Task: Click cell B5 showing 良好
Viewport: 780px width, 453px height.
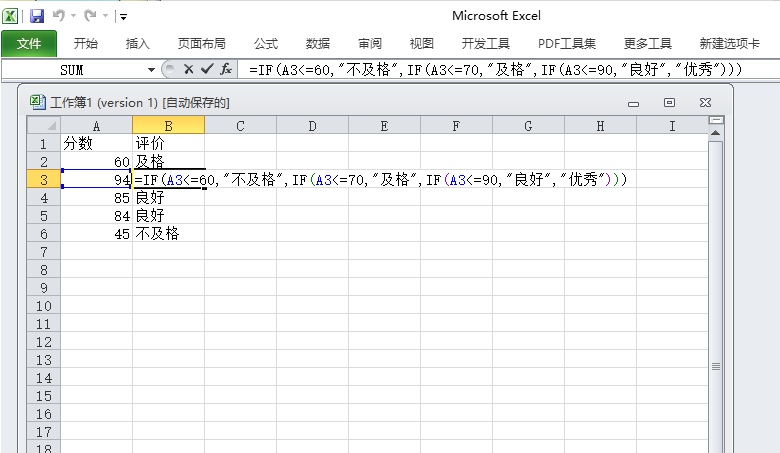Action: click(169, 216)
